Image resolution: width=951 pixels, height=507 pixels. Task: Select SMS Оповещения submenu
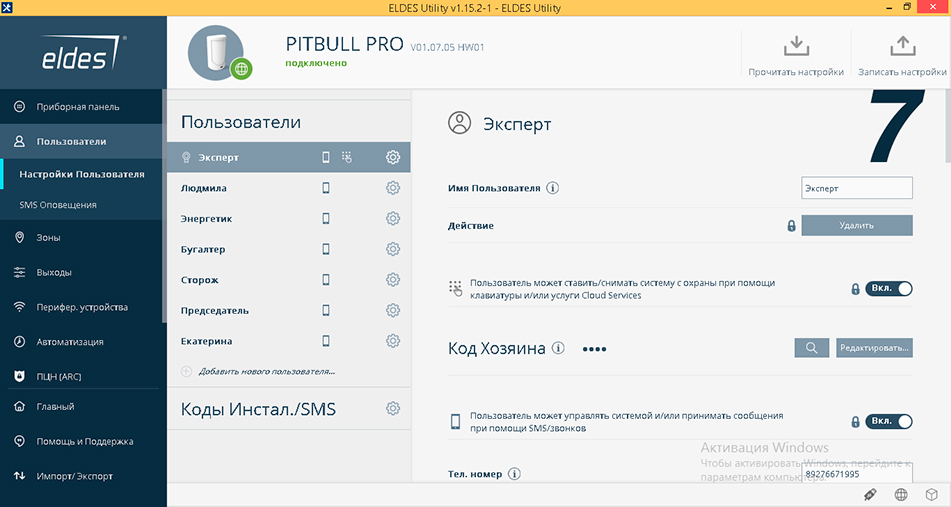point(81,205)
